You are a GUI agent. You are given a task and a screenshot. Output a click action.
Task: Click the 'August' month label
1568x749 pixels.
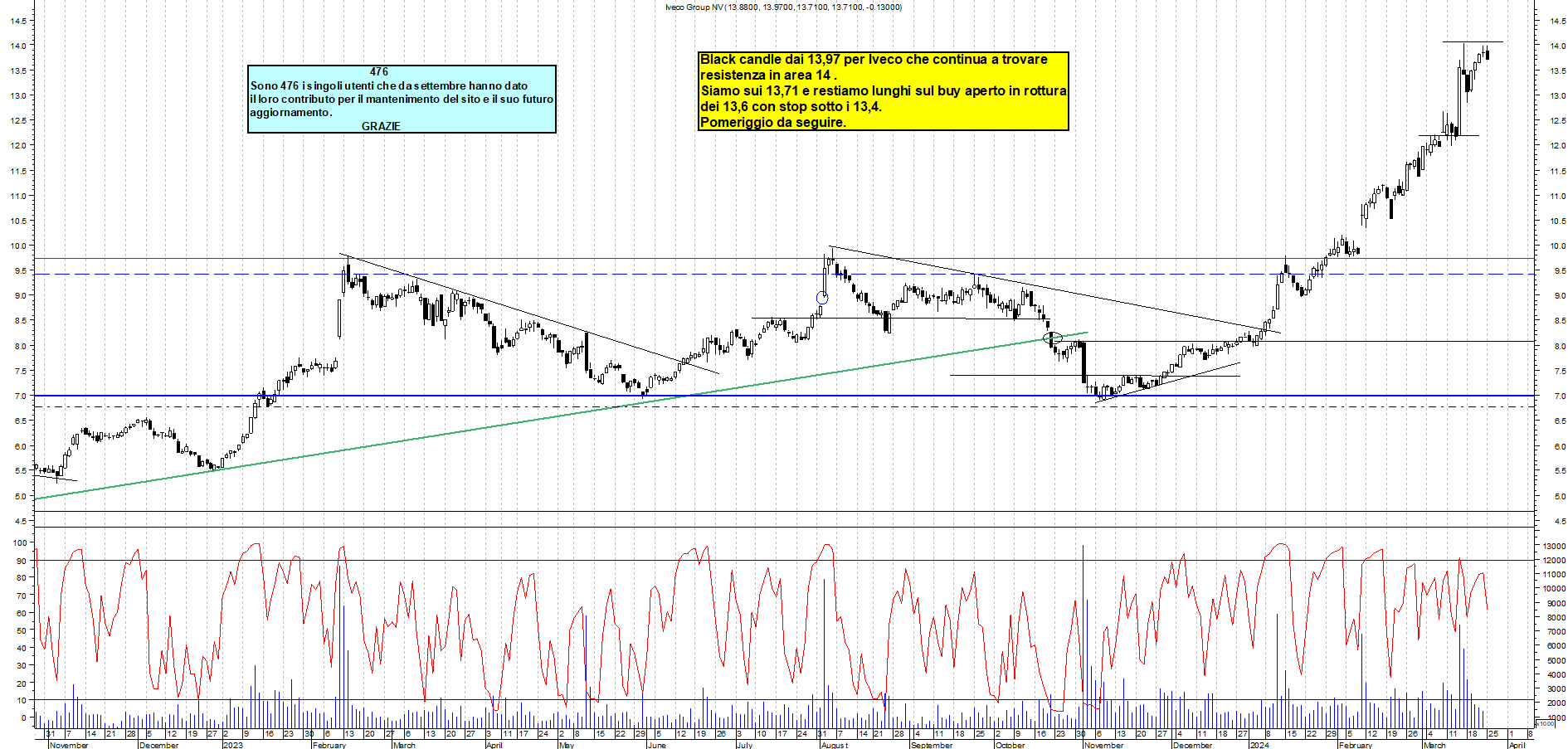pos(835,745)
